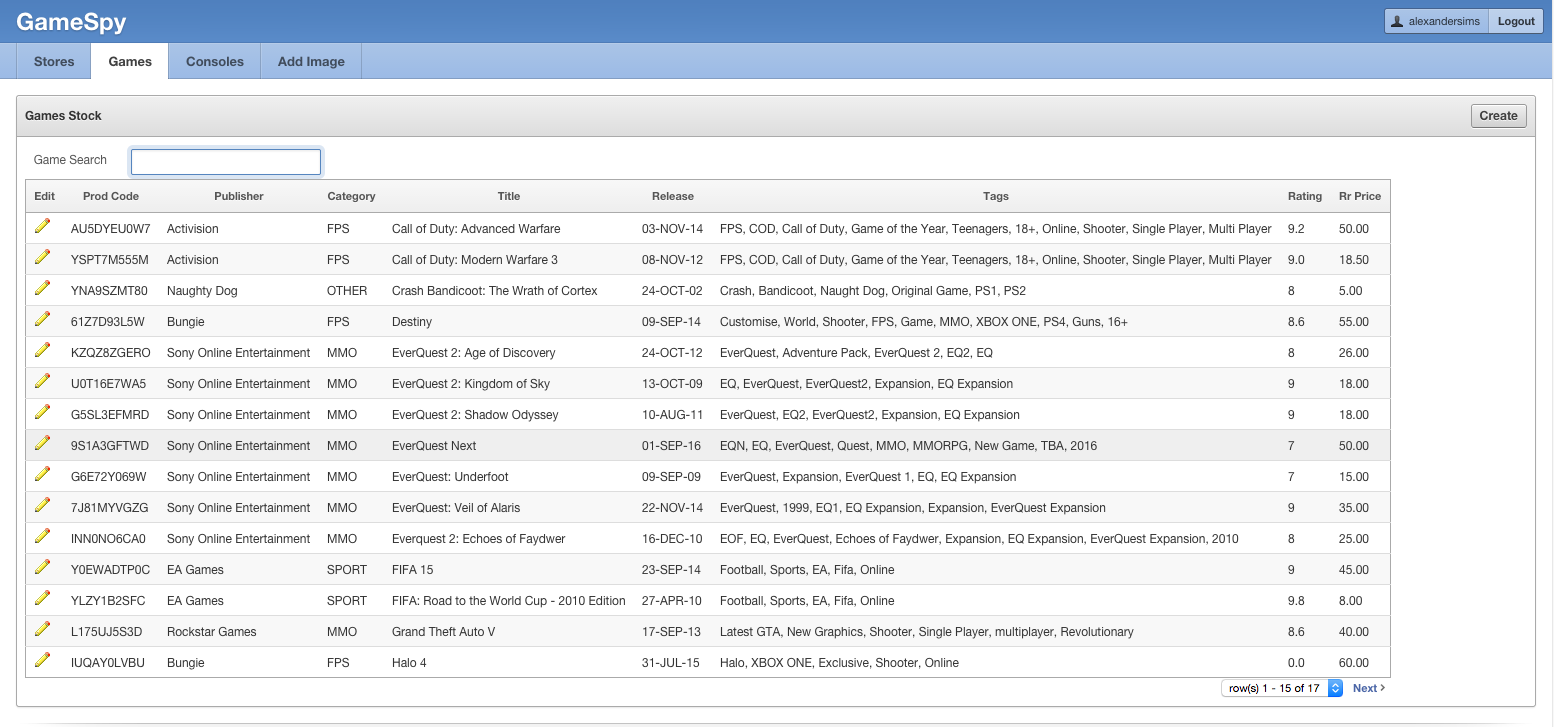Click release date 31-JUL-15
This screenshot has width=1554, height=727.
672,663
